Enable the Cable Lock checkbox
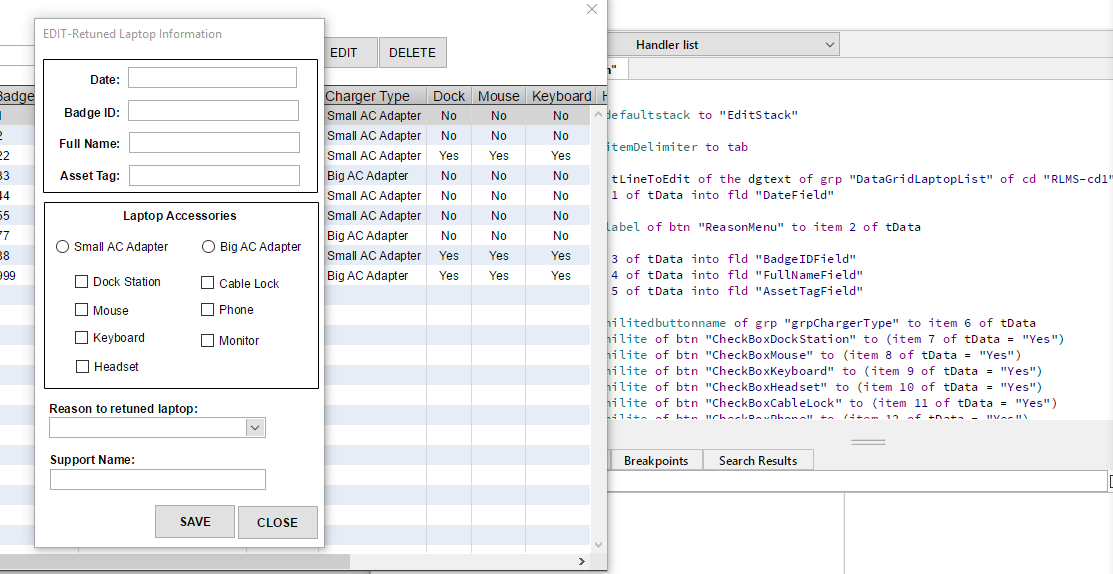 click(208, 284)
